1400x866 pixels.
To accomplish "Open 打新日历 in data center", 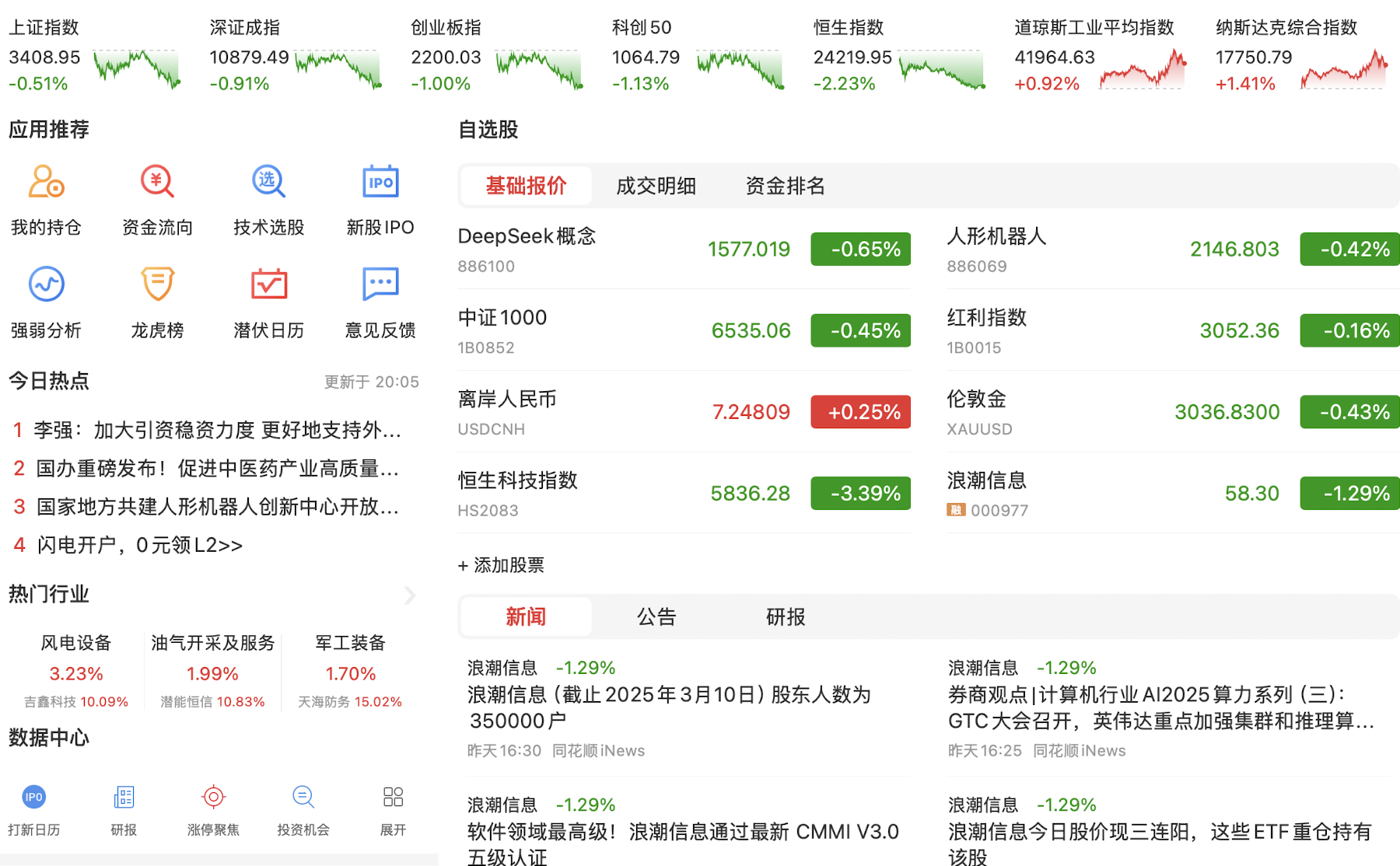I will (33, 797).
